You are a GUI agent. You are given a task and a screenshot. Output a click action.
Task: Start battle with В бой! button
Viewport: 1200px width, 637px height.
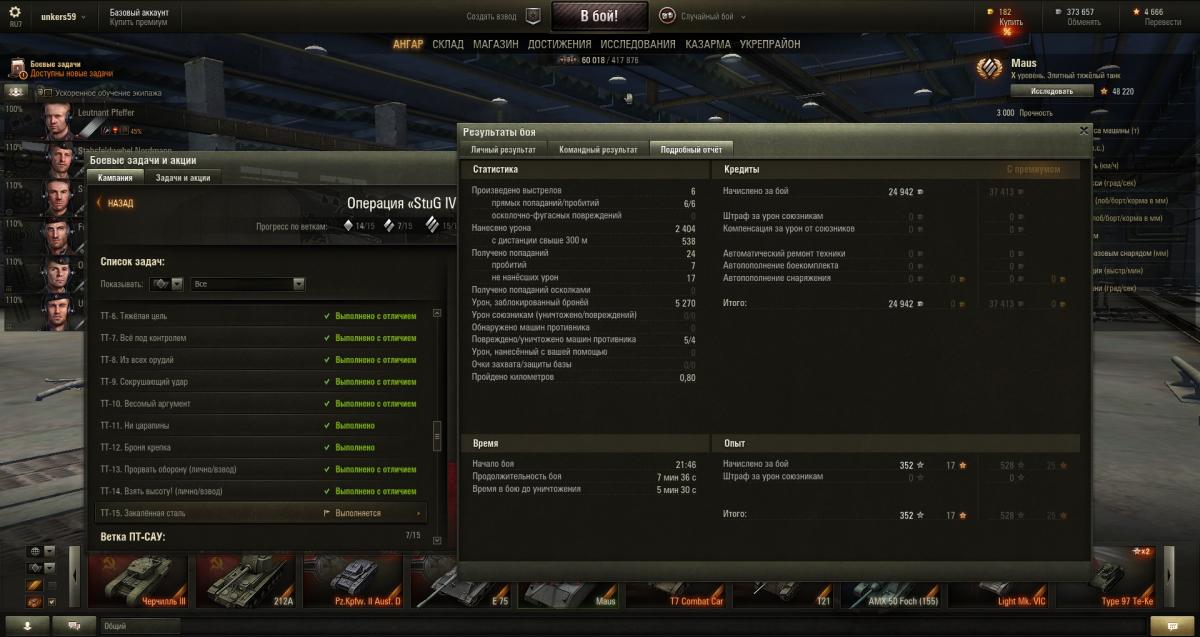pyautogui.click(x=599, y=16)
